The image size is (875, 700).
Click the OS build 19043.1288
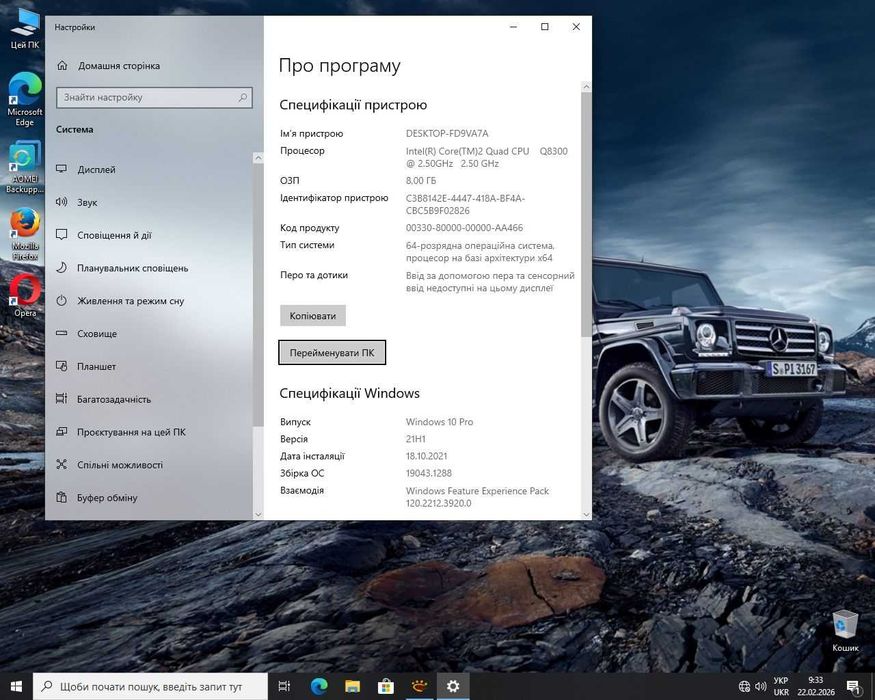coord(429,473)
